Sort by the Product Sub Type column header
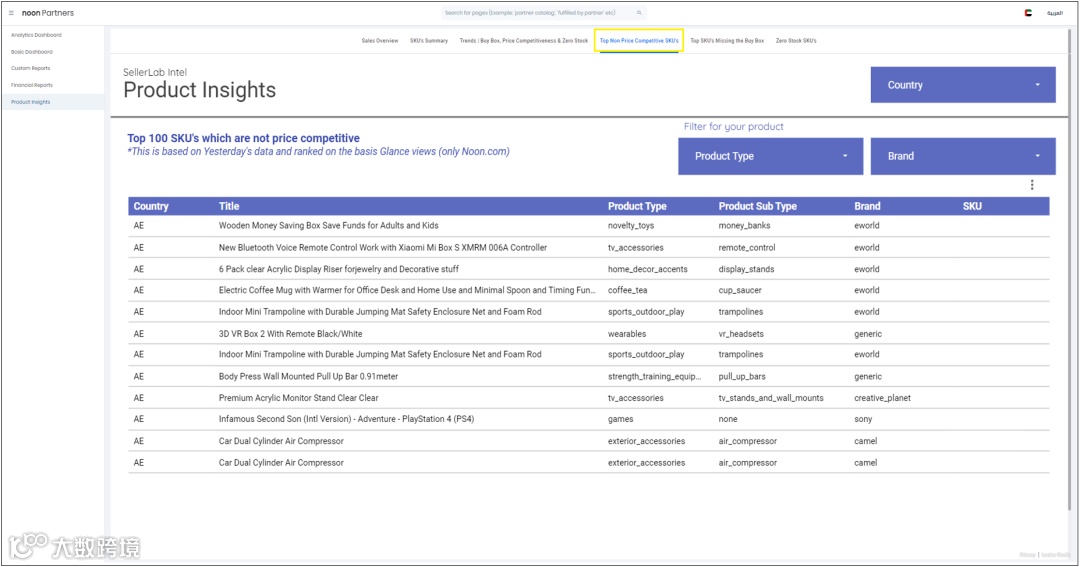 point(758,206)
